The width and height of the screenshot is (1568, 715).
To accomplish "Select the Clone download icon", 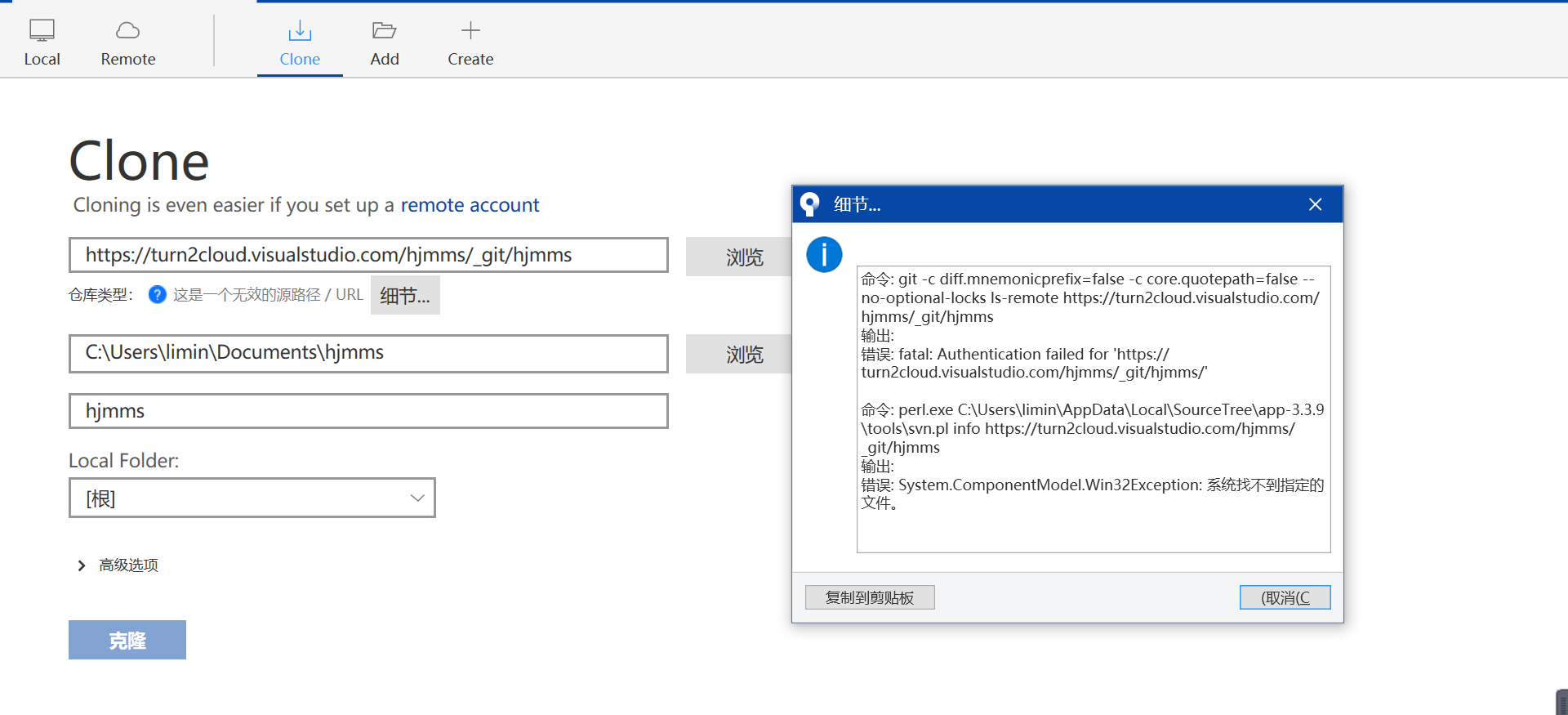I will 300,31.
